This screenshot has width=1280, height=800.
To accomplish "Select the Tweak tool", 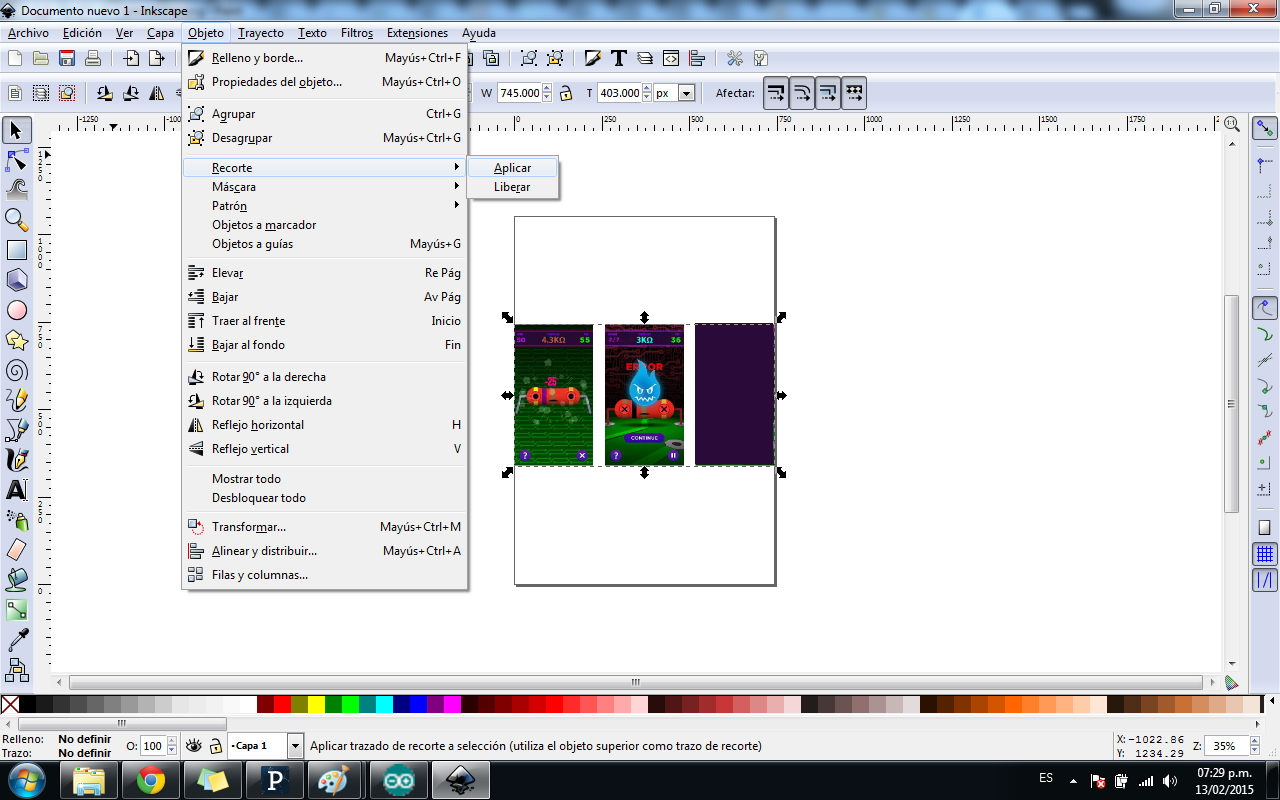I will click(x=17, y=189).
